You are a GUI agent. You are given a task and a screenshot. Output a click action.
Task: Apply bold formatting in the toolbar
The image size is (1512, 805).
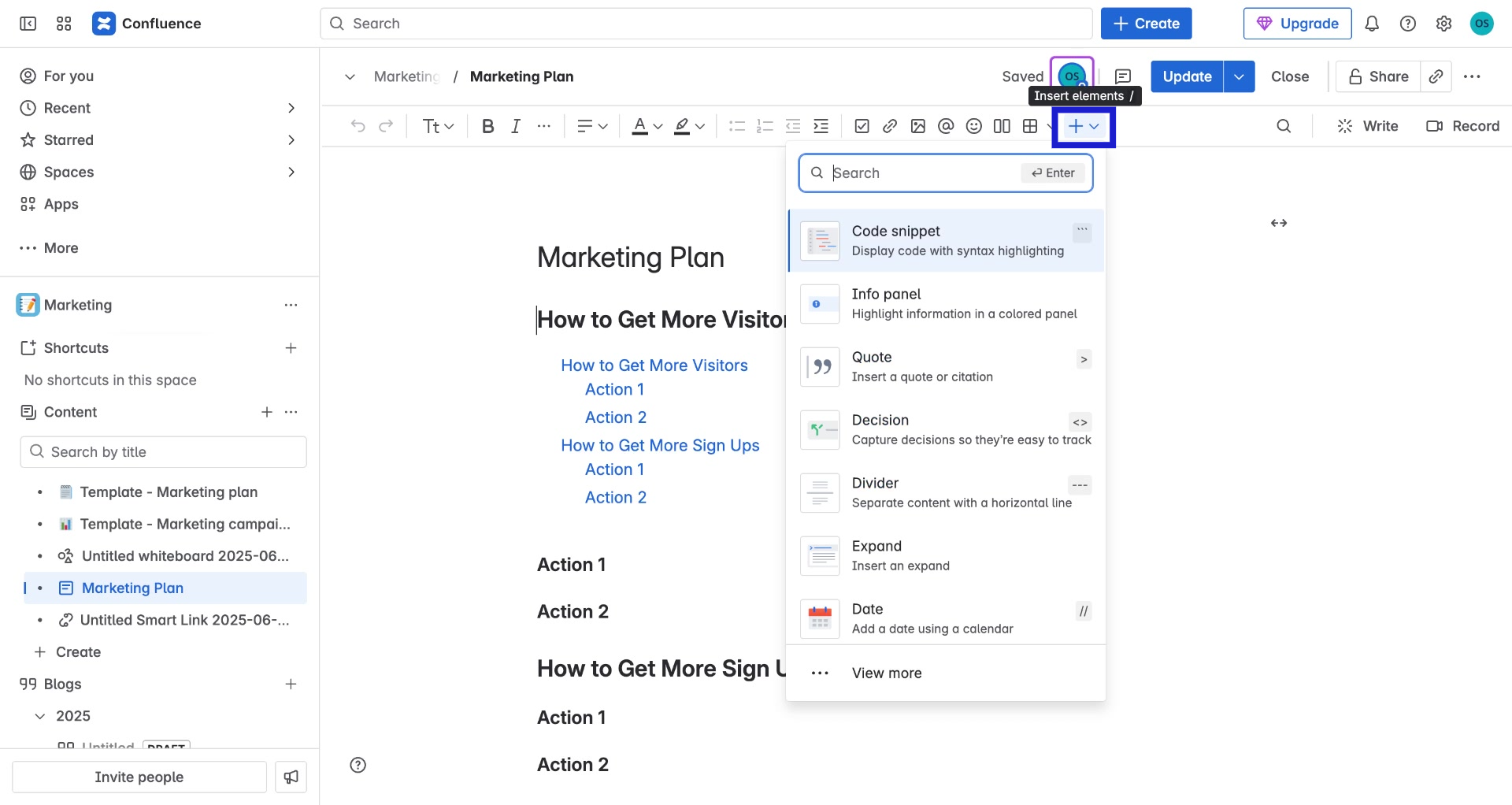pyautogui.click(x=487, y=125)
